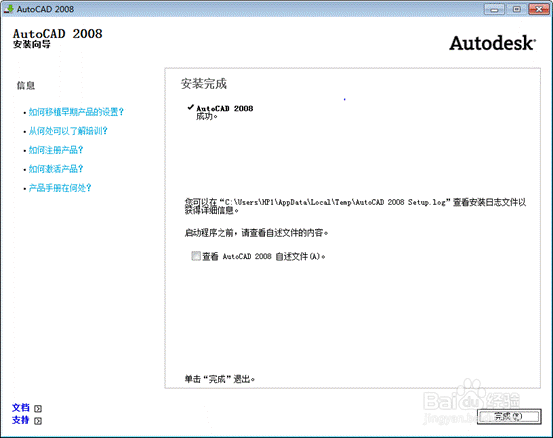Minimize the AutoCAD 2008 installer window
Image resolution: width=553 pixels, height=438 pixels.
(494, 10)
